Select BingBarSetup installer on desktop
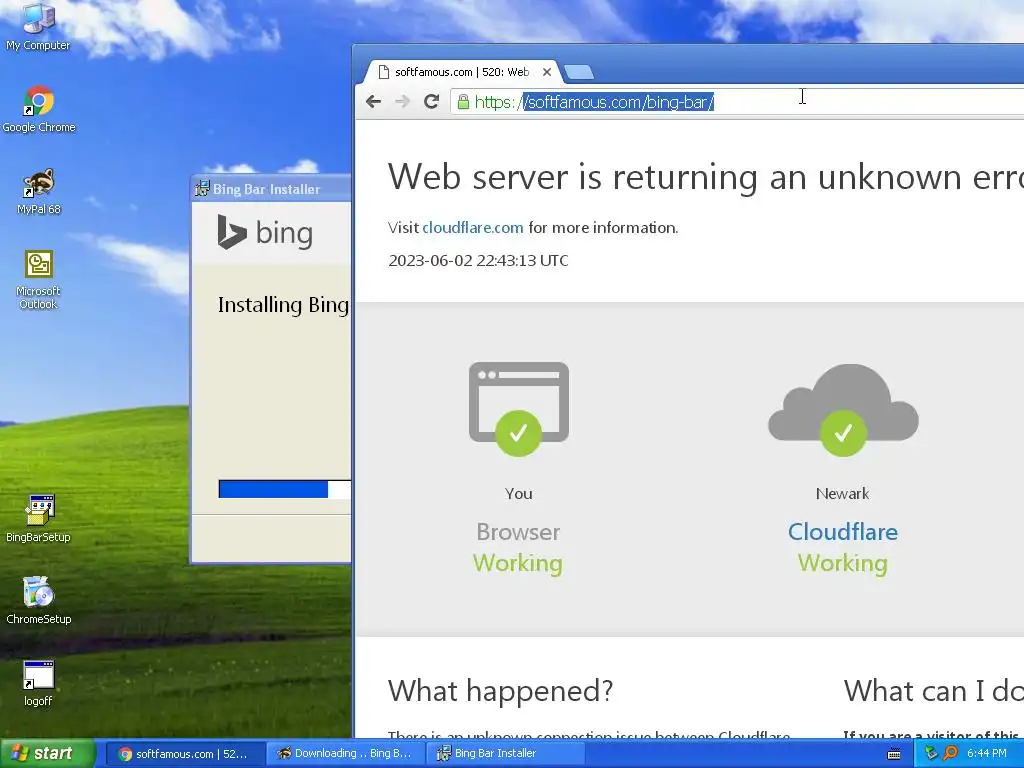Screen dimensions: 1024x768 (x=38, y=519)
